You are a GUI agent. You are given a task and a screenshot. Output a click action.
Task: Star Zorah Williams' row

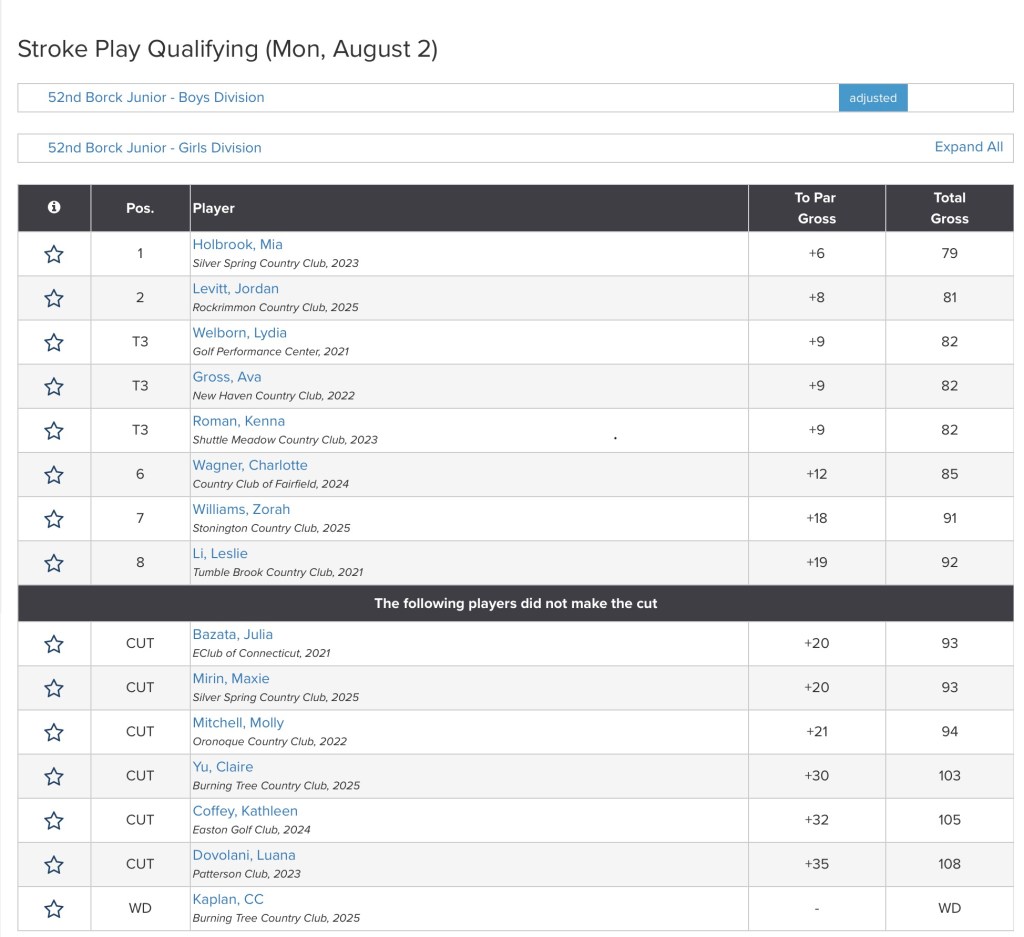tap(54, 518)
